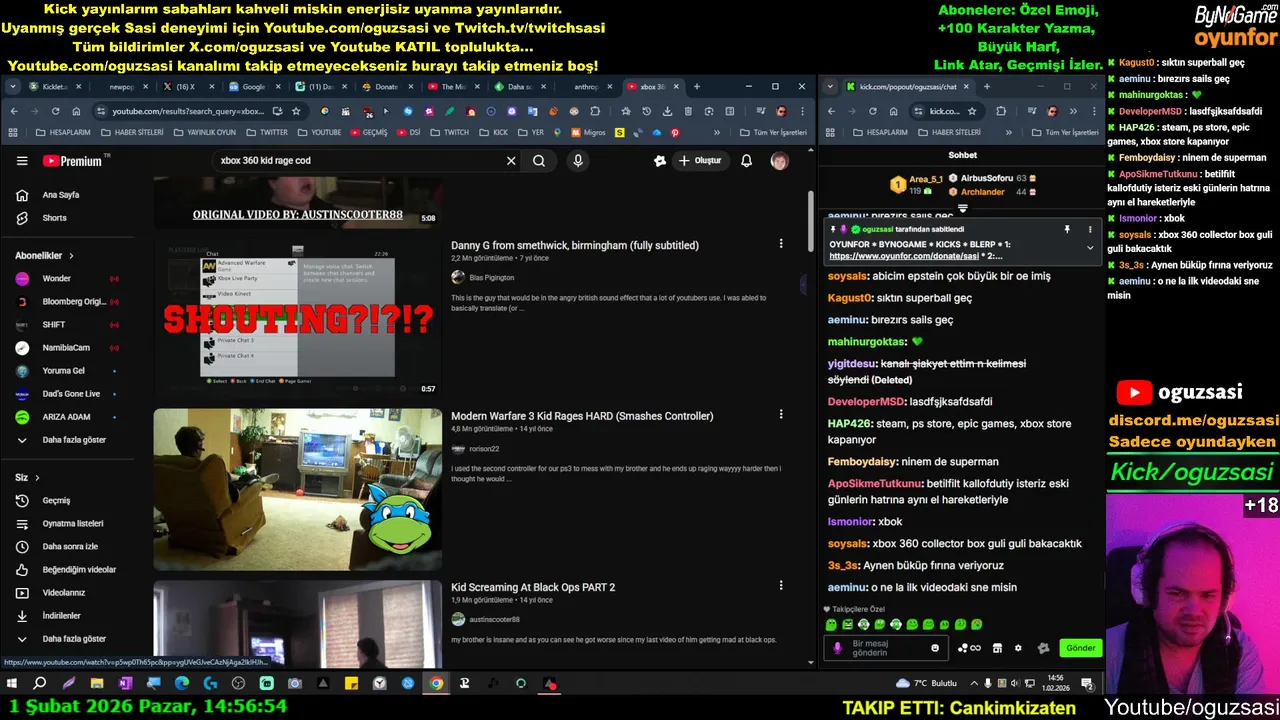1280x720 pixels.
Task: Open the YouTube account avatar menu
Action: coord(779,161)
